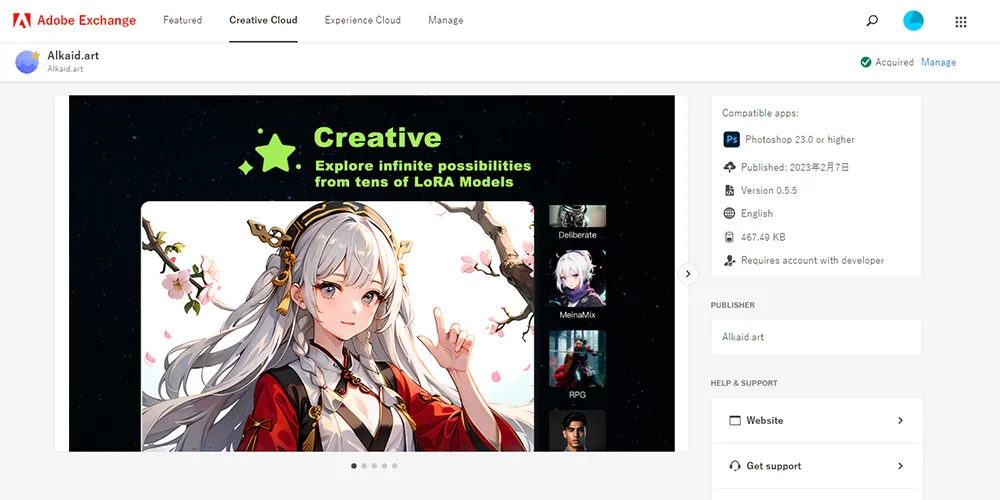This screenshot has height=500, width=1000.
Task: Click the Deliberate model thumbnail
Action: pyautogui.click(x=577, y=216)
